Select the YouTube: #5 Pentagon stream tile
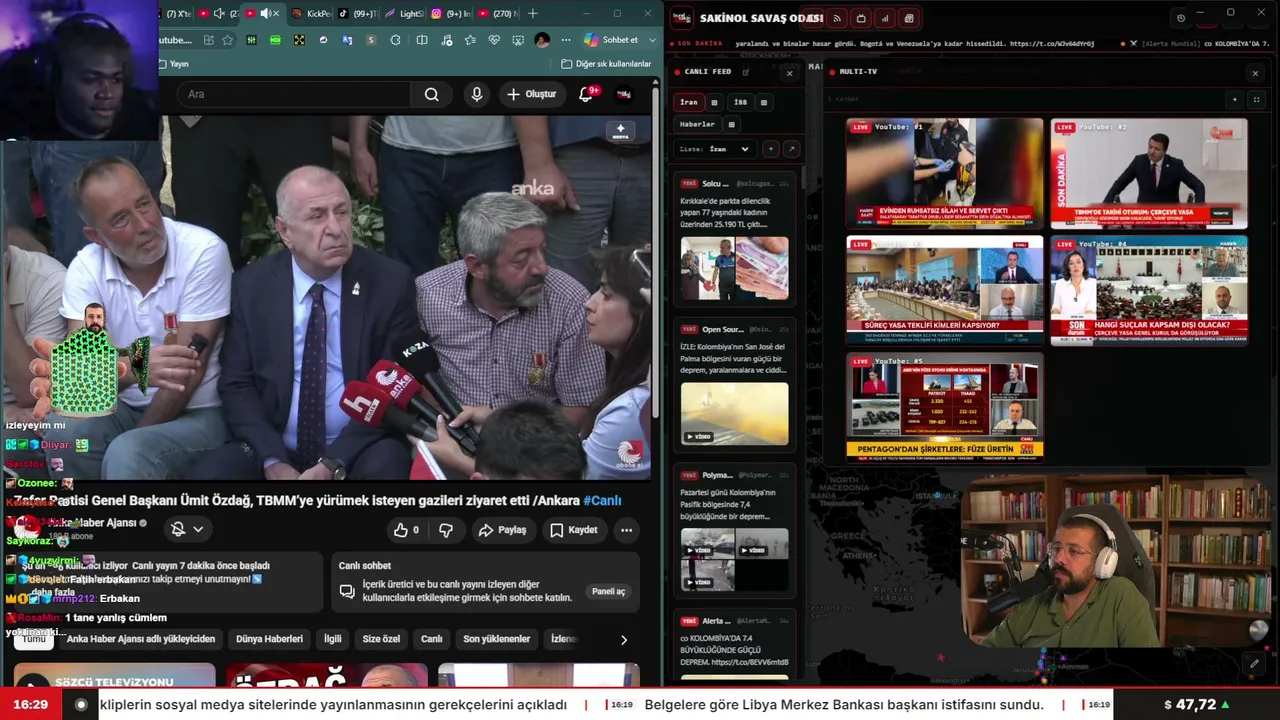This screenshot has width=1280, height=720. [945, 407]
